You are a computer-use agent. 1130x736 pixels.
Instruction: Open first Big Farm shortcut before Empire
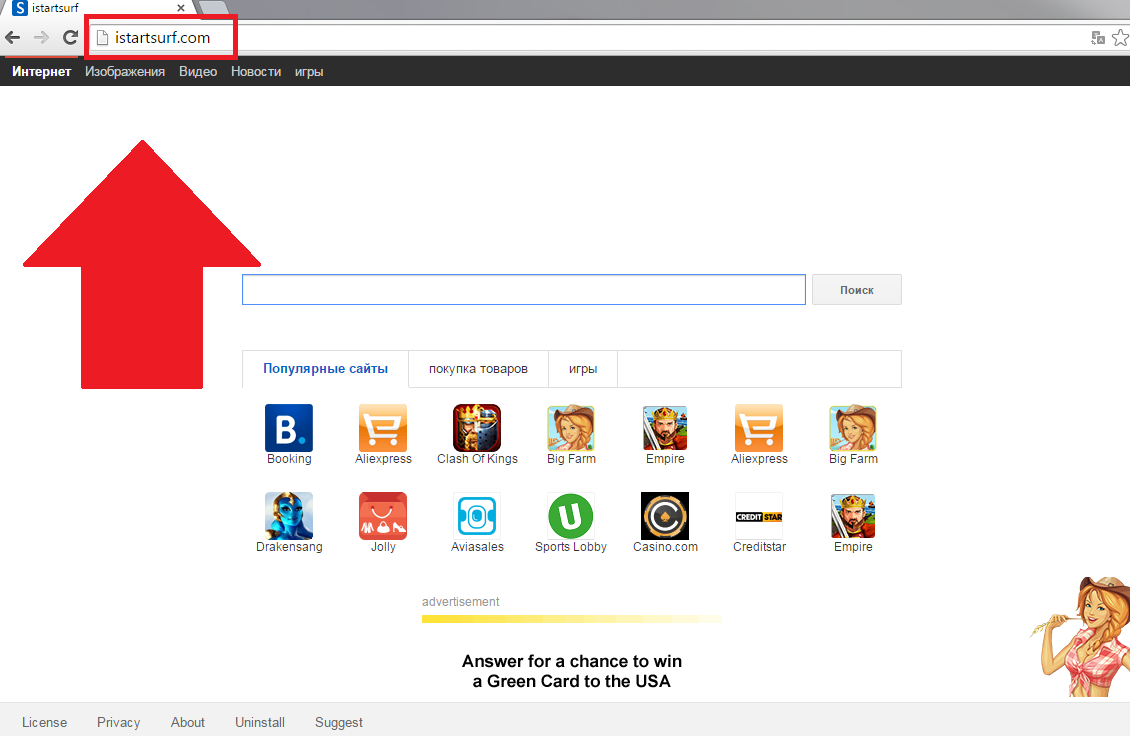571,428
